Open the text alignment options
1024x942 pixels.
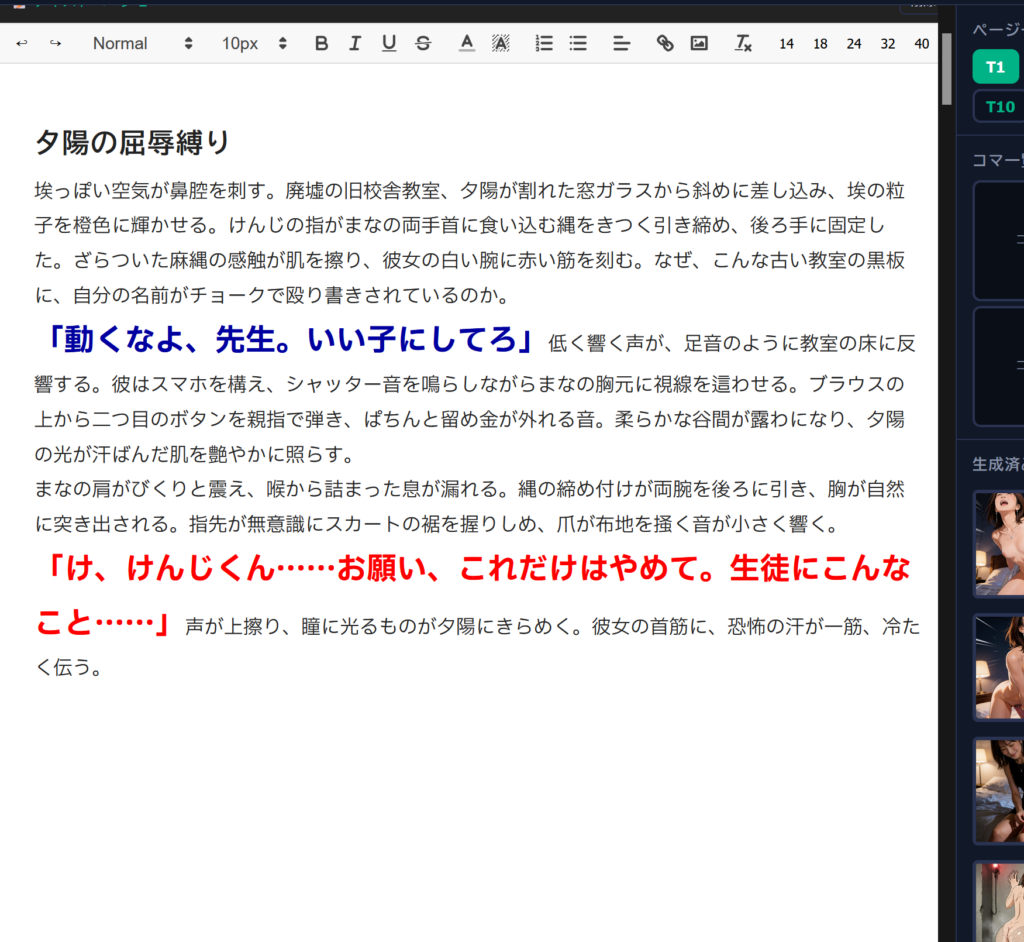click(621, 43)
